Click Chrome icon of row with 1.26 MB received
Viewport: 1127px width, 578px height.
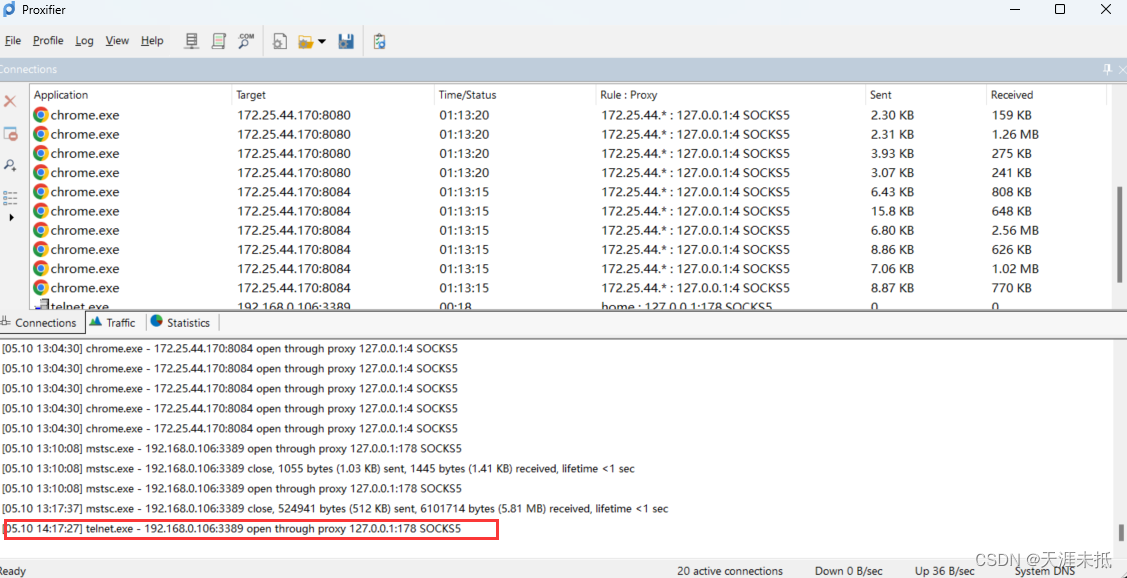(41, 134)
